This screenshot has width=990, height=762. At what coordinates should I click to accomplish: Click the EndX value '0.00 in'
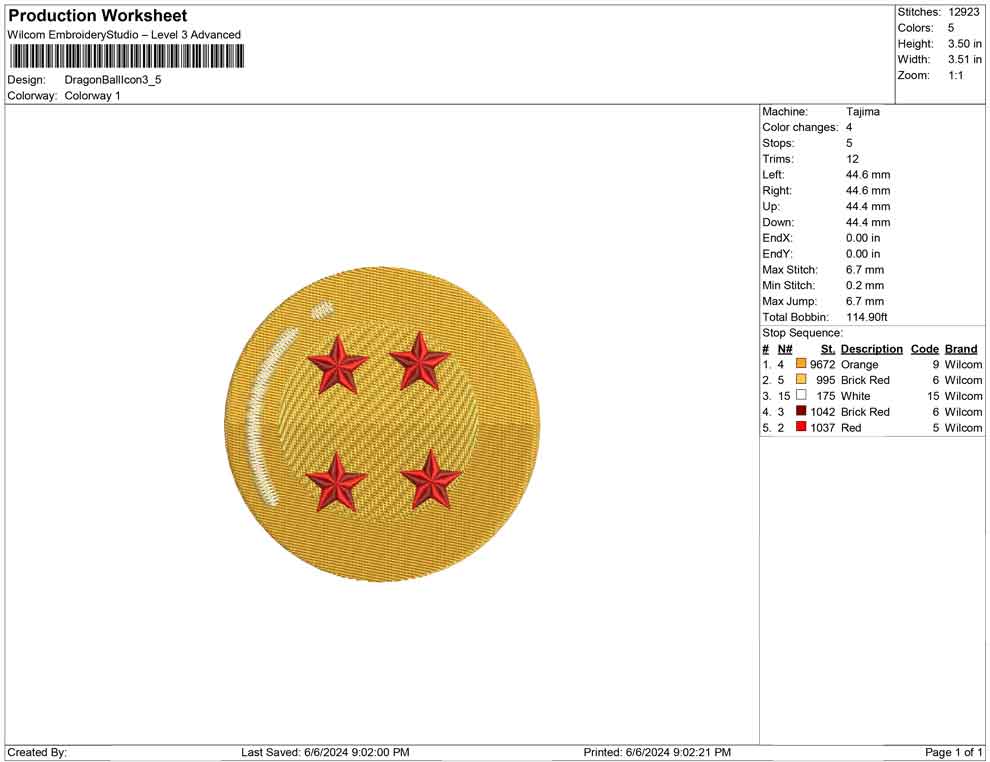(863, 238)
